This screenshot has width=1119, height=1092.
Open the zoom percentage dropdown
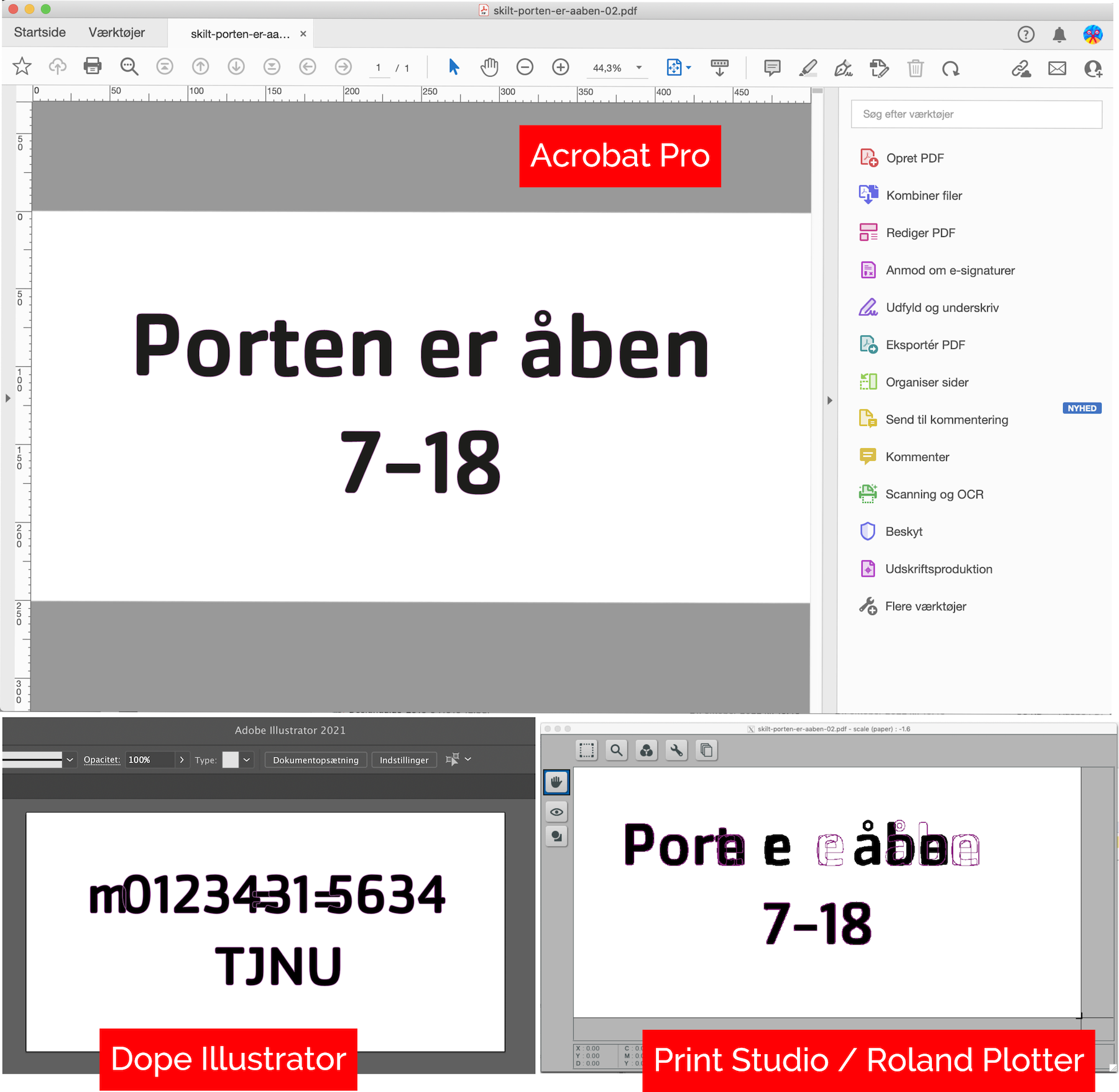pyautogui.click(x=639, y=68)
